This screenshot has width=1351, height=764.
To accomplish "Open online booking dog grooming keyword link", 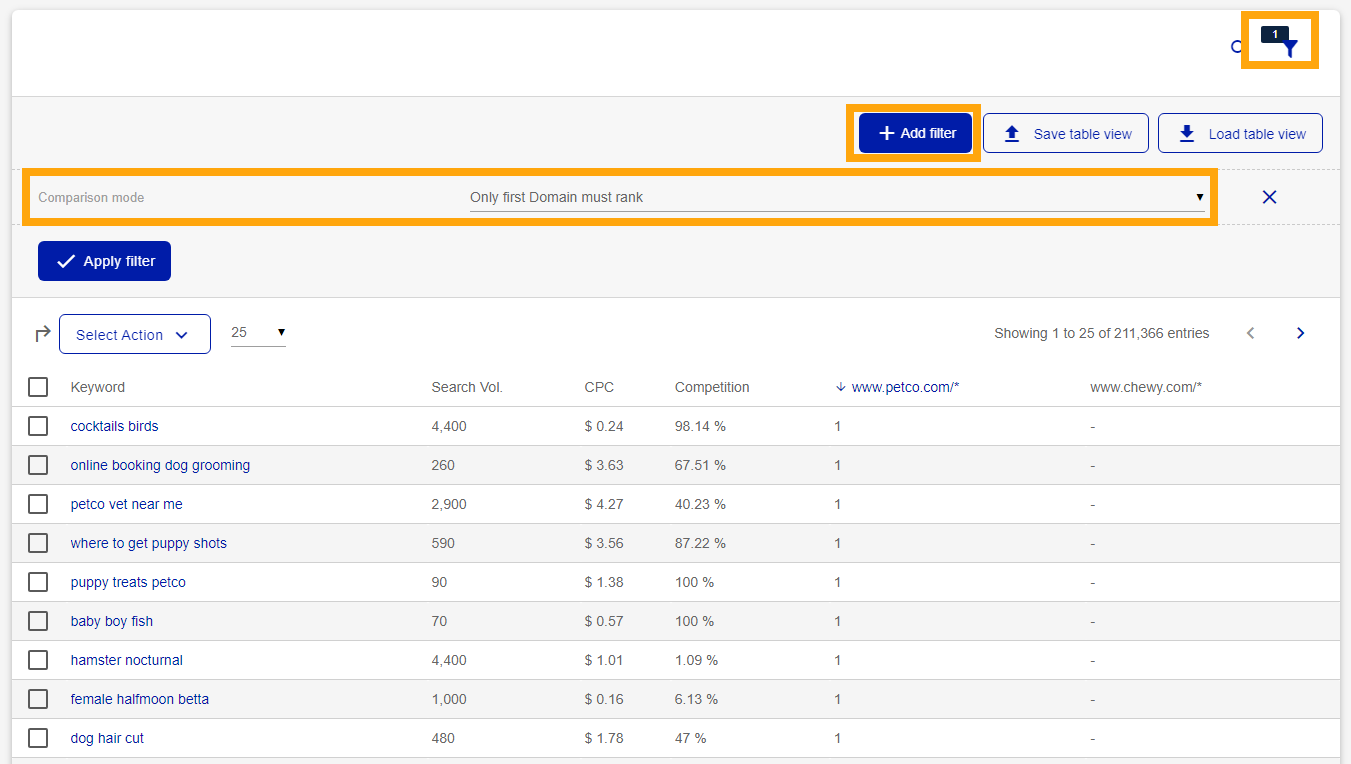I will (160, 465).
